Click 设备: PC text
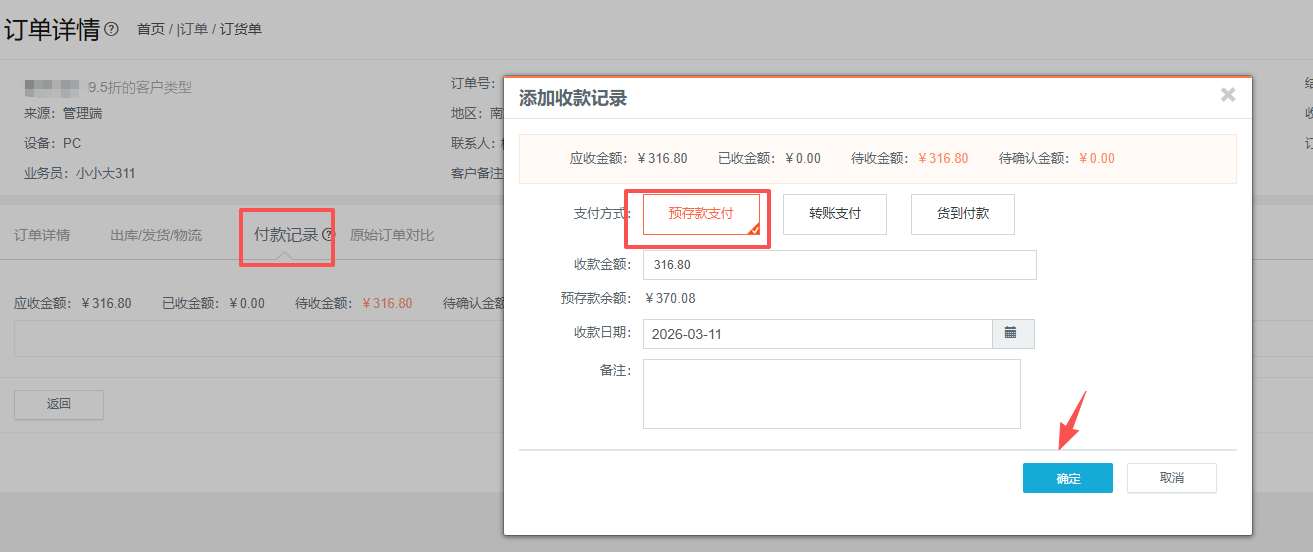1313x552 pixels. 52,143
